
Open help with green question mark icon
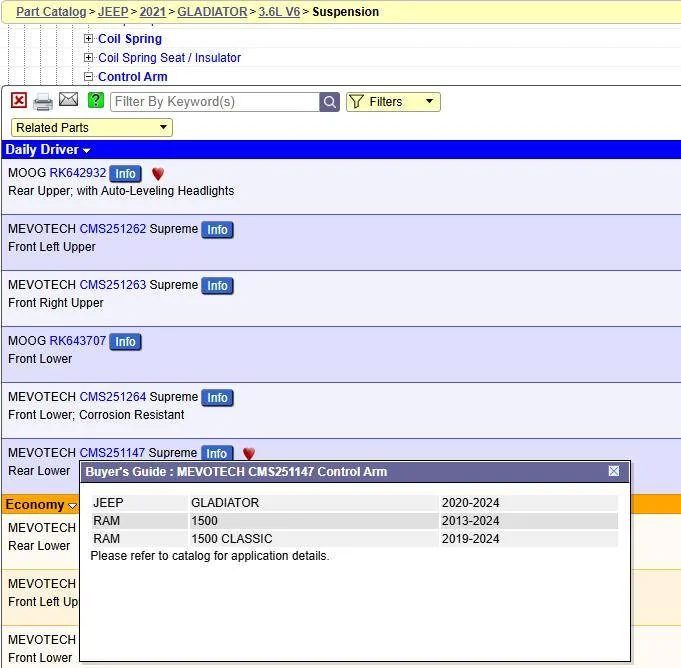pyautogui.click(x=96, y=100)
